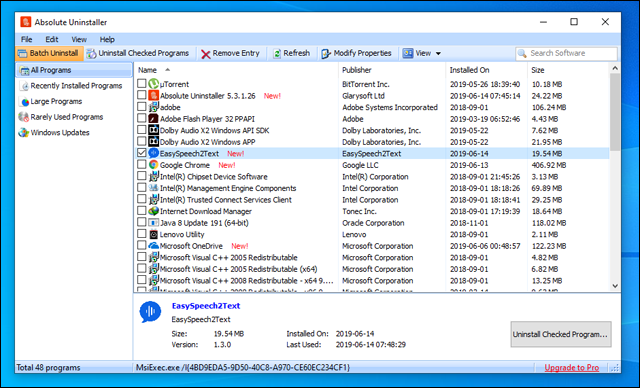Click the Oracle Corporation publisher cell

[373, 223]
